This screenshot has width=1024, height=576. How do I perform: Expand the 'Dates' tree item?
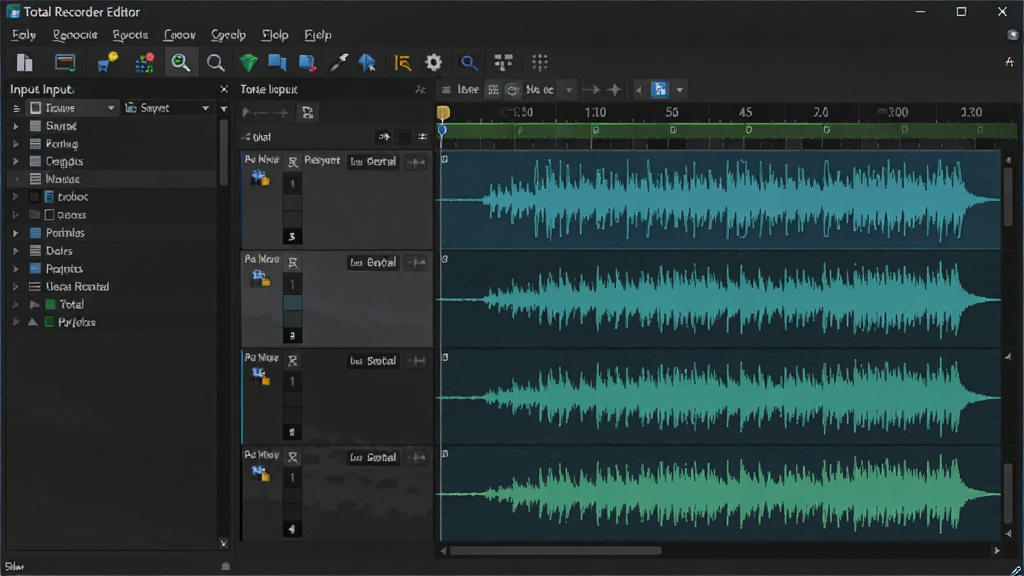point(16,251)
